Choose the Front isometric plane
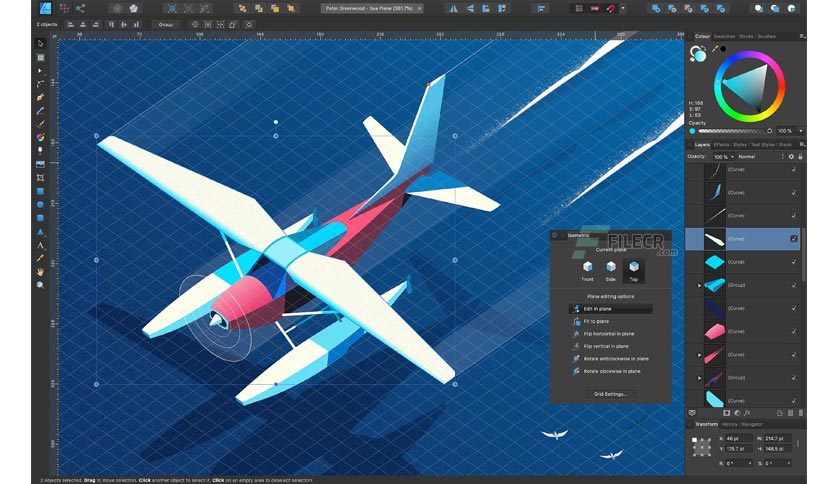This screenshot has height=484, width=836. (x=587, y=268)
